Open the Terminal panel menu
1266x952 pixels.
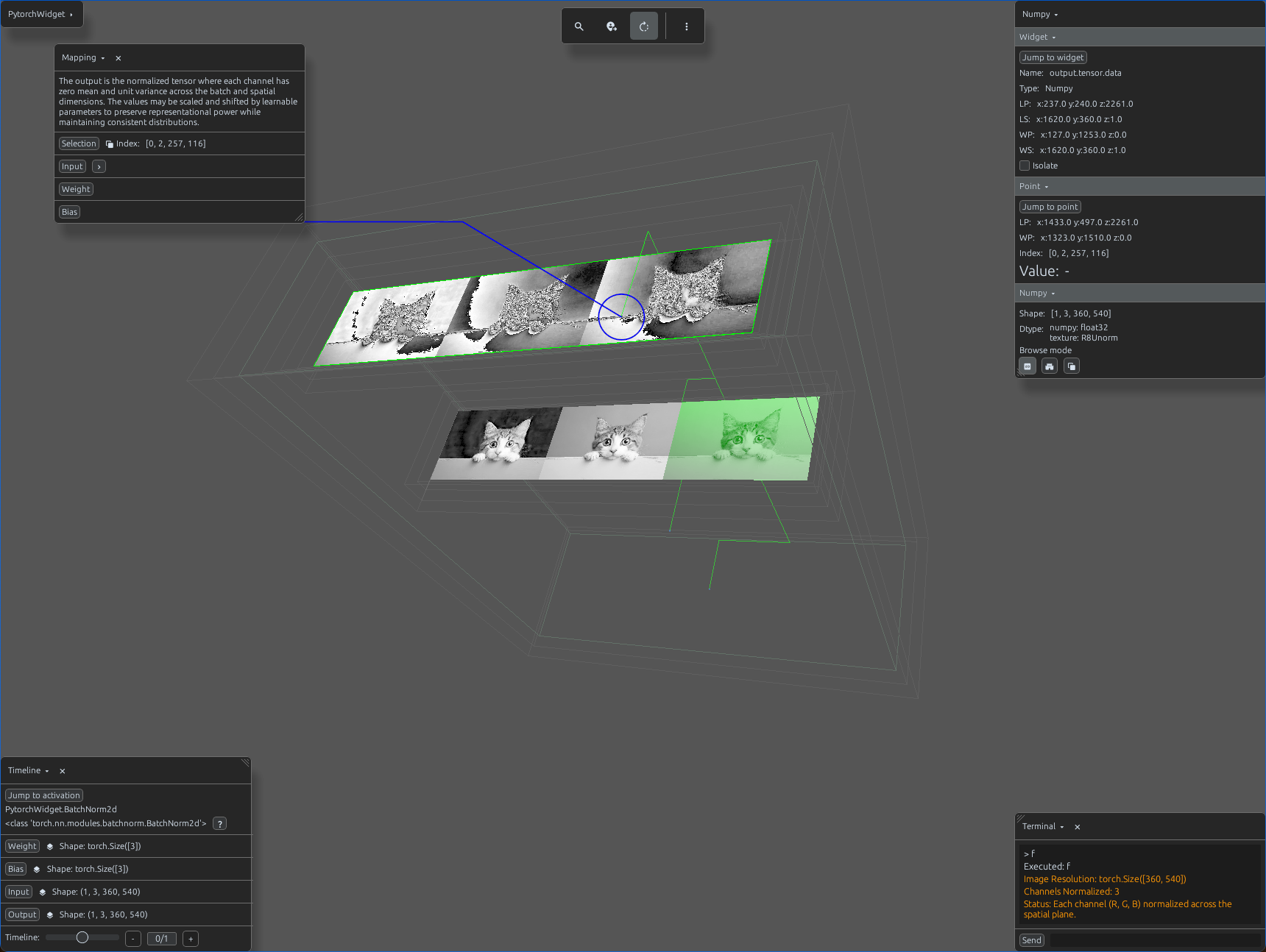[x=1043, y=827]
